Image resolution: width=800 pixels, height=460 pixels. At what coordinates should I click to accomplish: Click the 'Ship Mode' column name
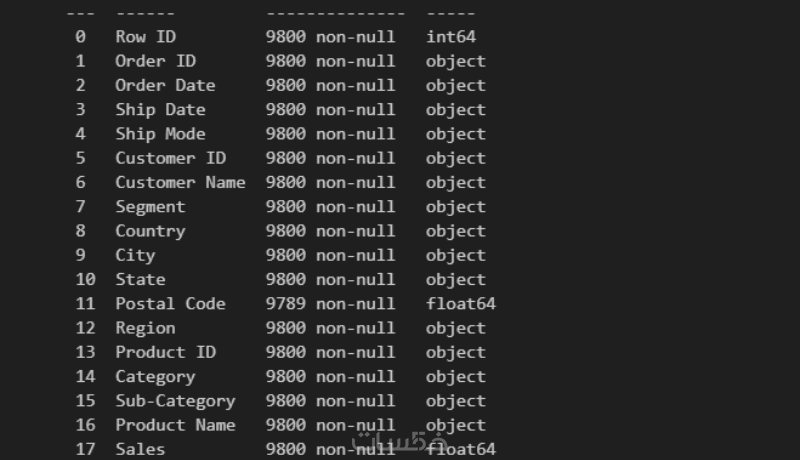(x=160, y=134)
